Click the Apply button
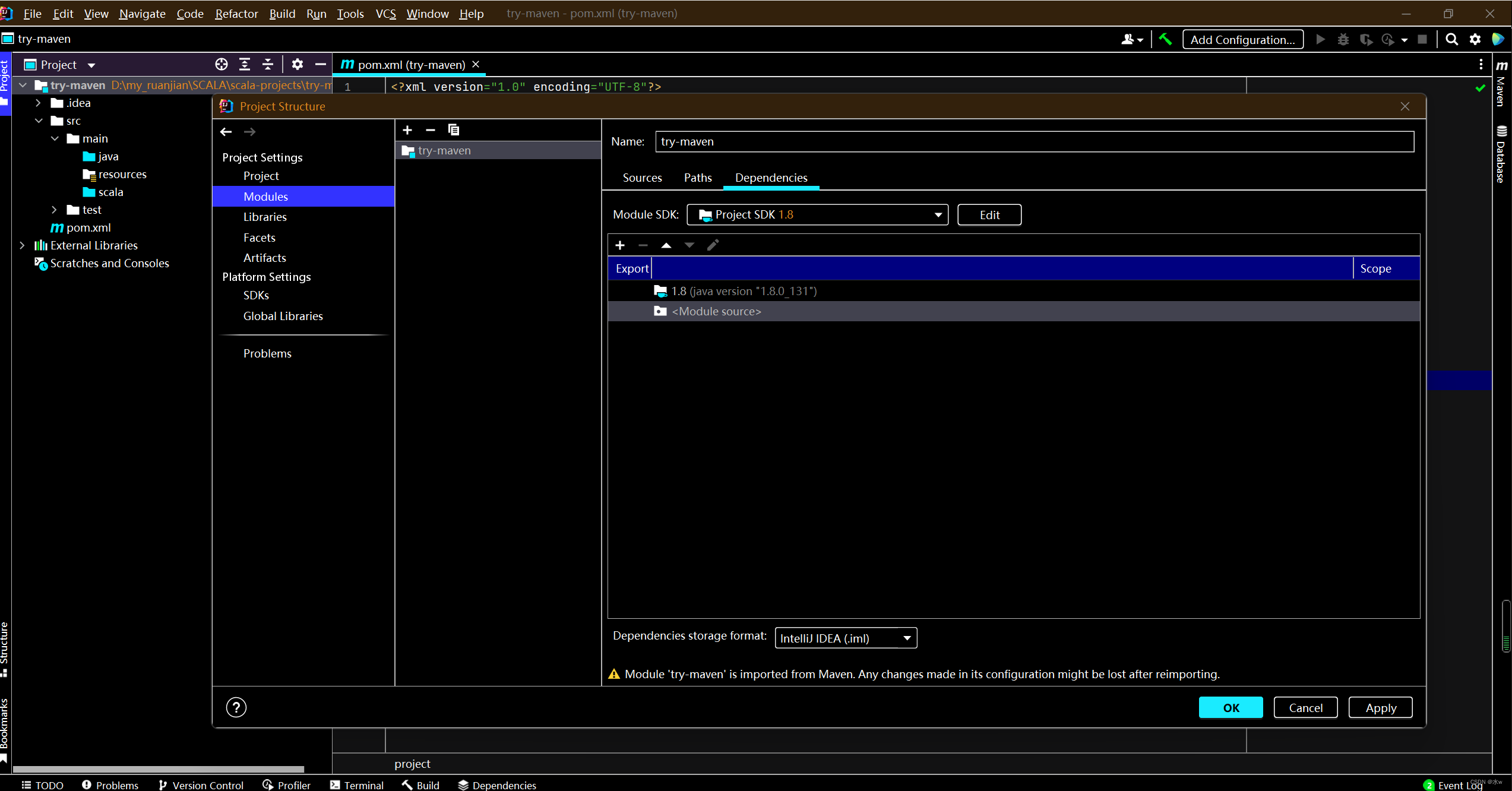 1380,707
